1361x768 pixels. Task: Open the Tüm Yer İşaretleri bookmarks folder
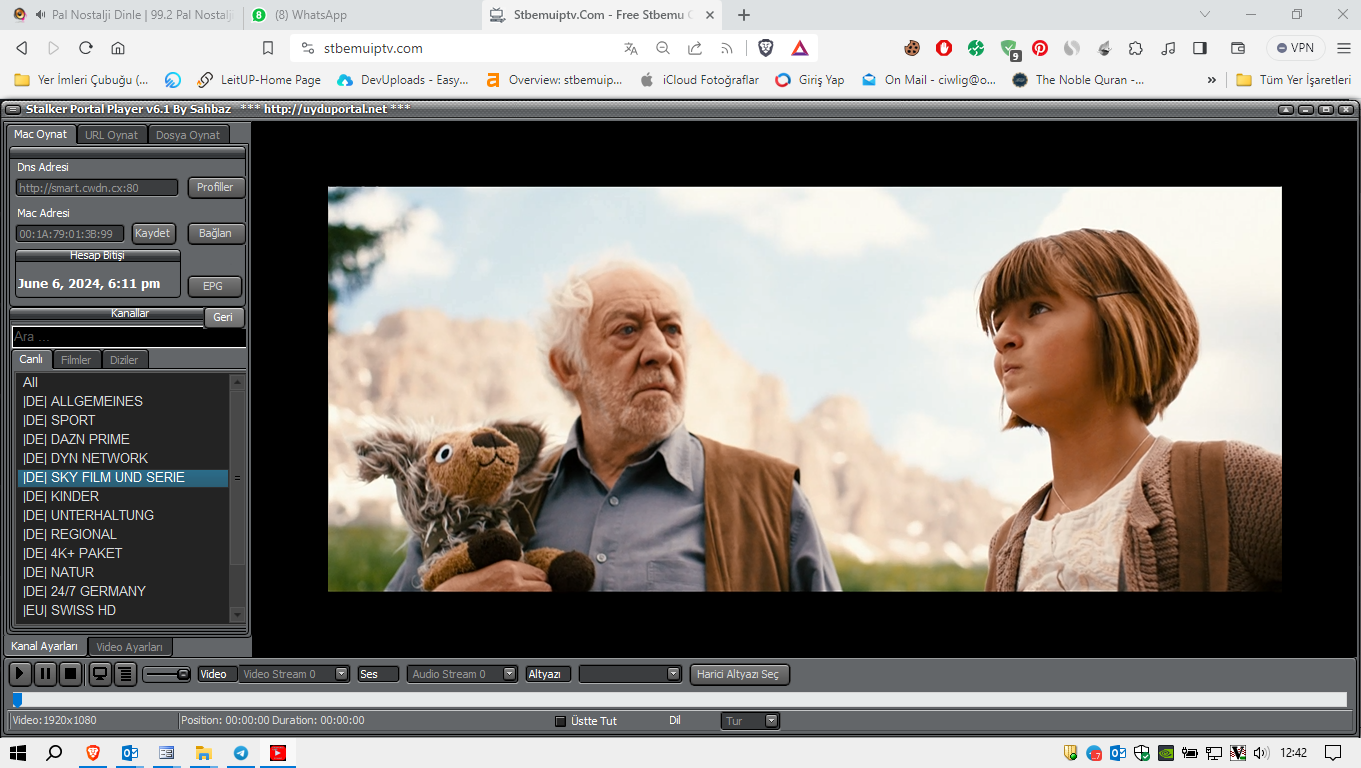(x=1293, y=80)
